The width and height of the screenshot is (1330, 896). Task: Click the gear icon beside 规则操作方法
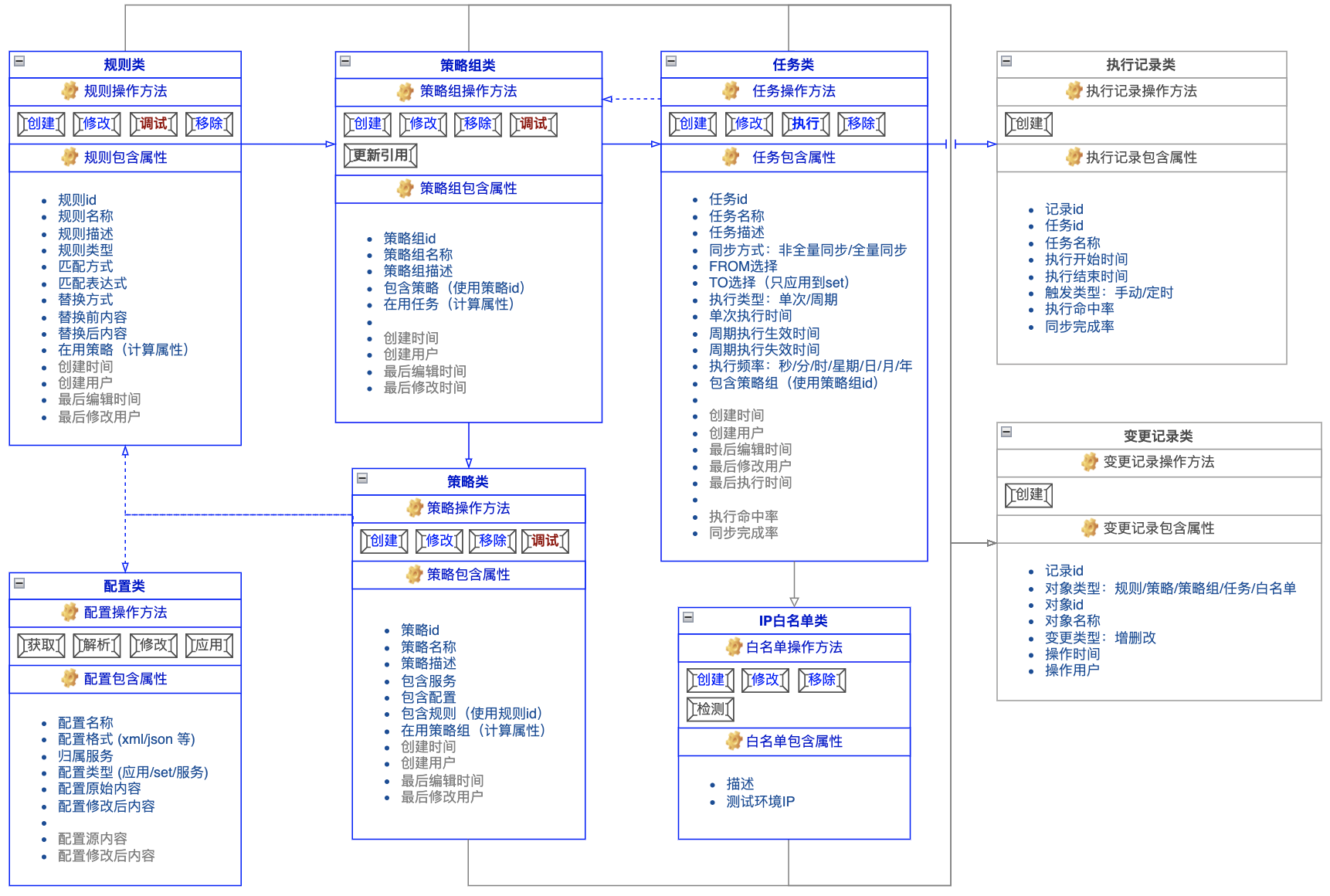pos(70,91)
